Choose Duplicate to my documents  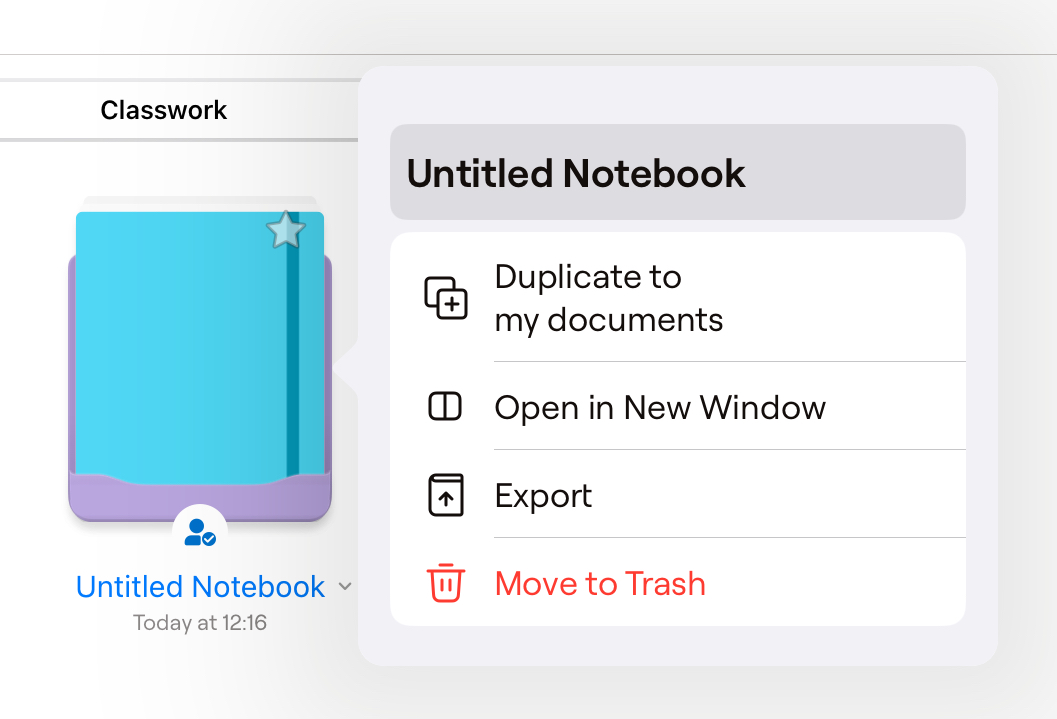(608, 298)
